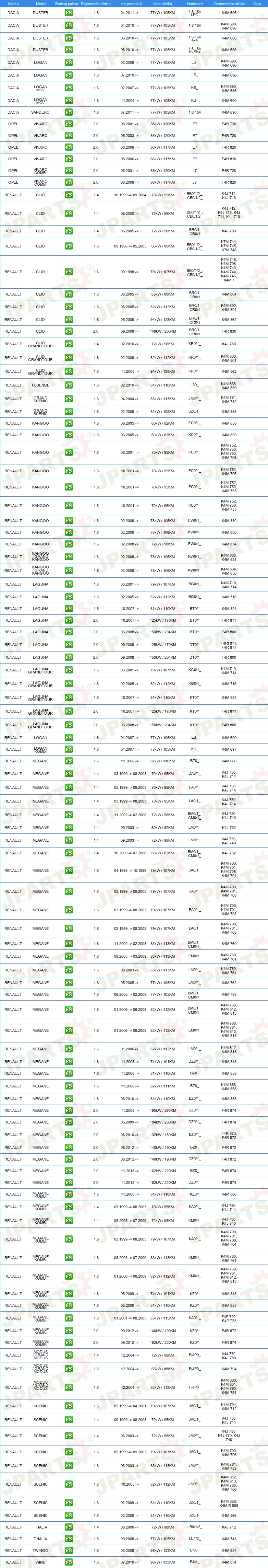Click the Rodzaj paliwa column header
The height and width of the screenshot is (1568, 268).
tap(66, 4)
